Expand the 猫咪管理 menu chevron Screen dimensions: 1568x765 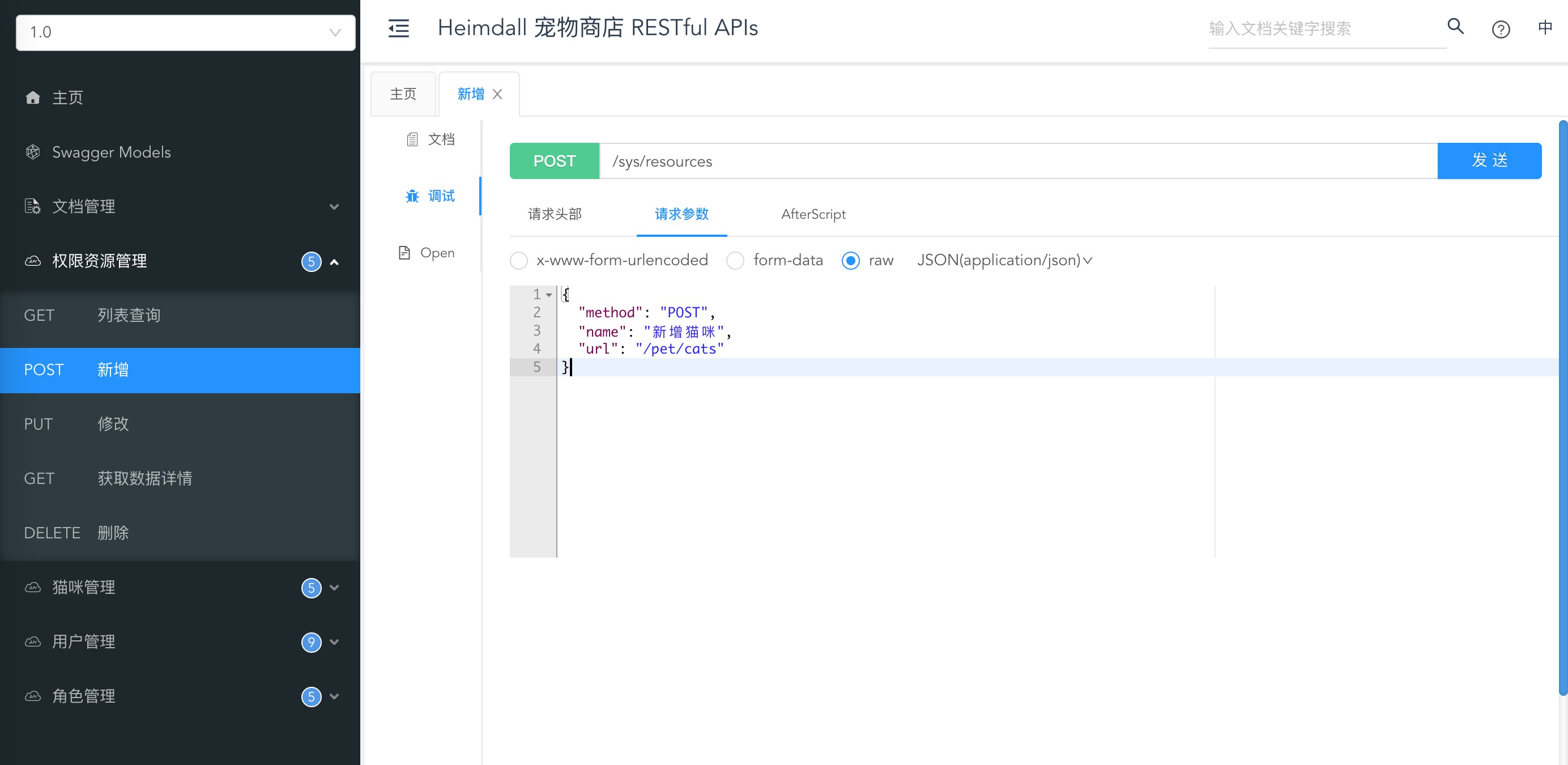click(x=334, y=588)
